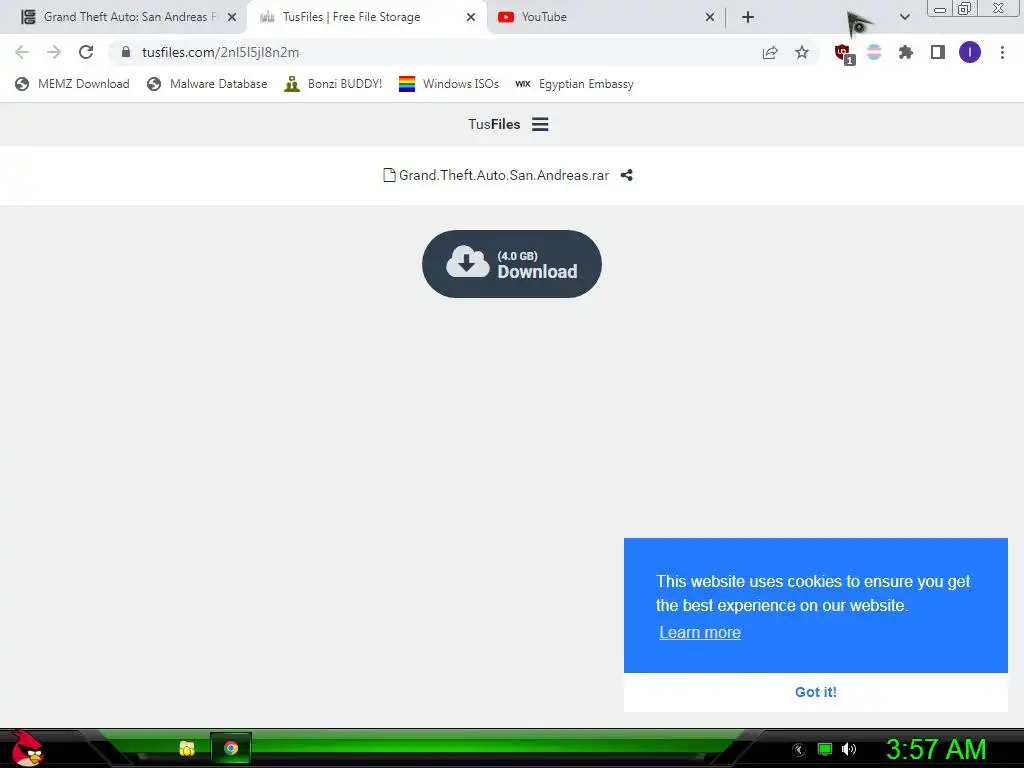This screenshot has width=1024, height=768.
Task: Show hidden tray icons arrow
Action: [x=798, y=750]
